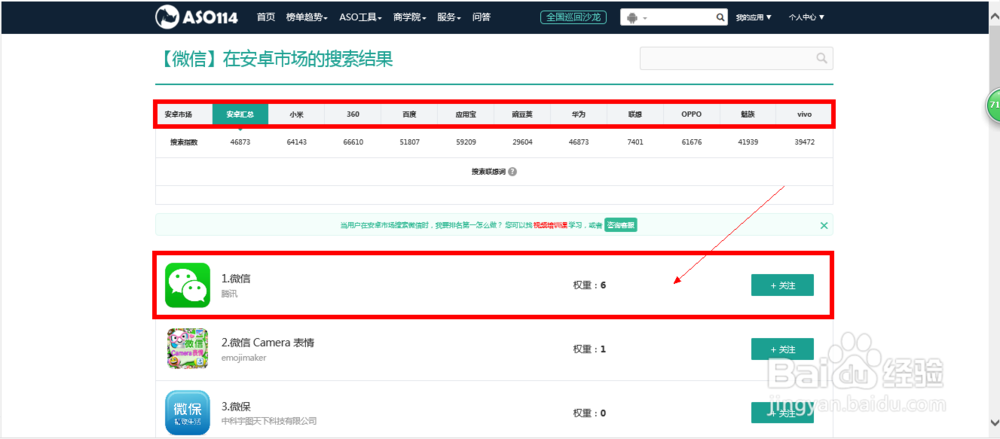Click the search index value 59209

(466, 142)
